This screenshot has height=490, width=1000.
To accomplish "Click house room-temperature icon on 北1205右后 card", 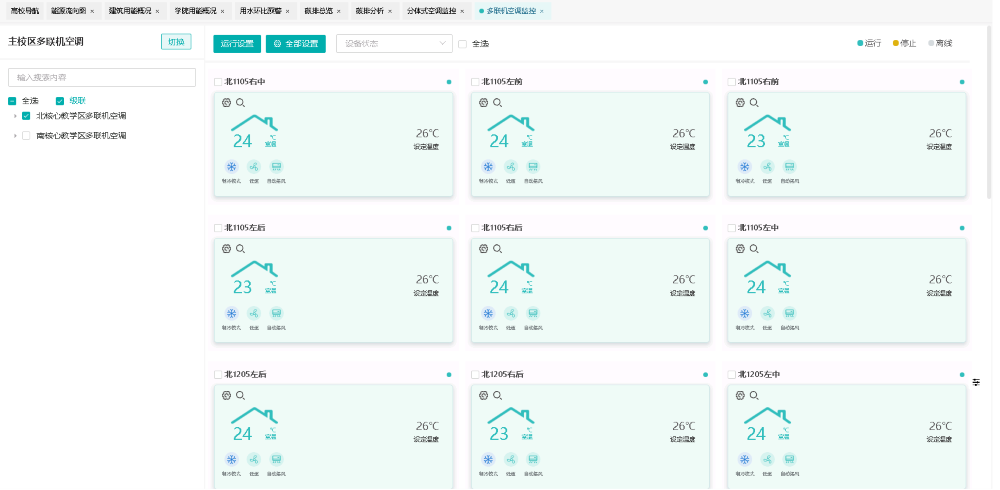I will pyautogui.click(x=511, y=416).
